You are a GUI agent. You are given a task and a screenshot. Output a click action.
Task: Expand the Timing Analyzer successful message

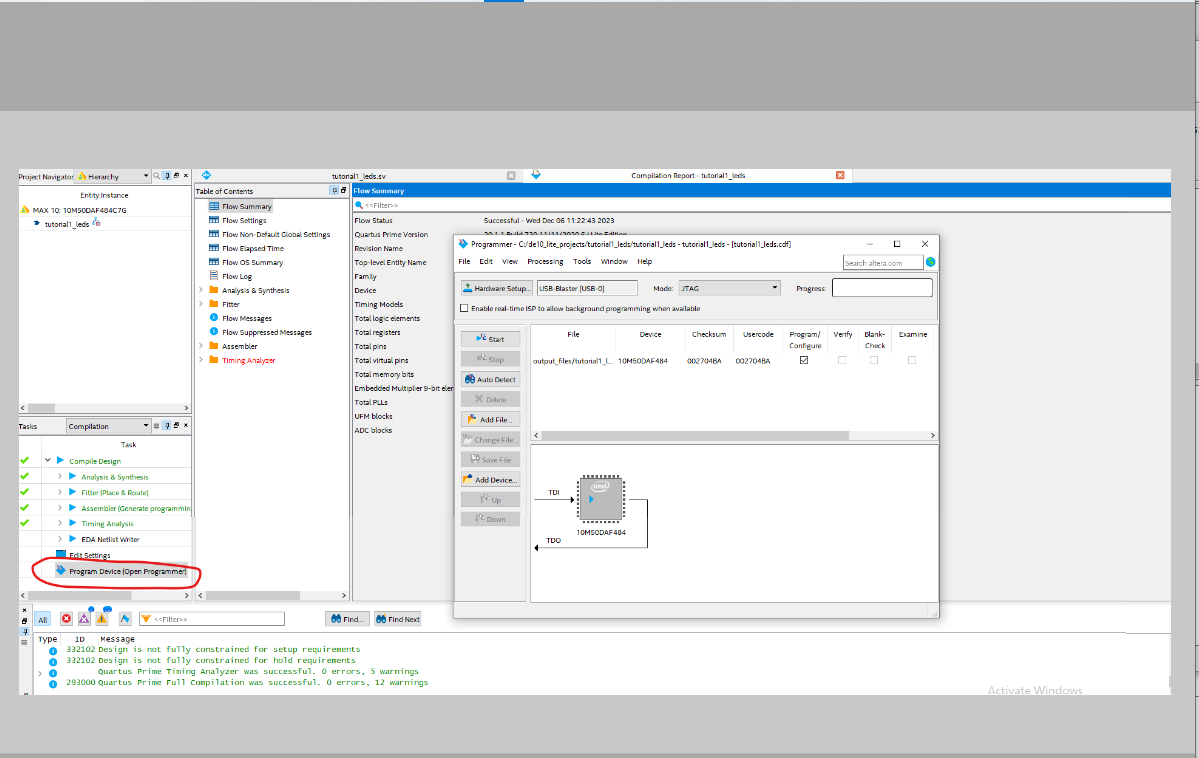[40, 673]
